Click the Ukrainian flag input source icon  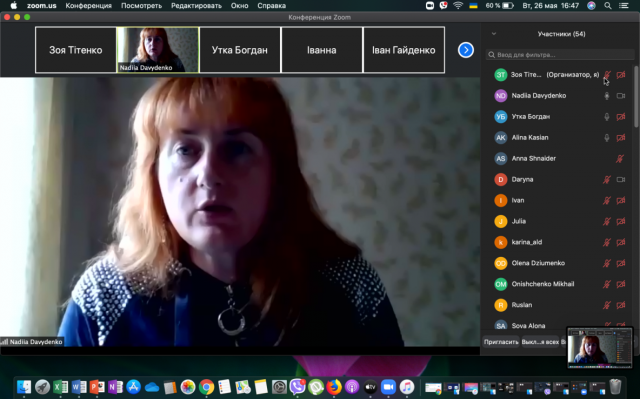(473, 6)
